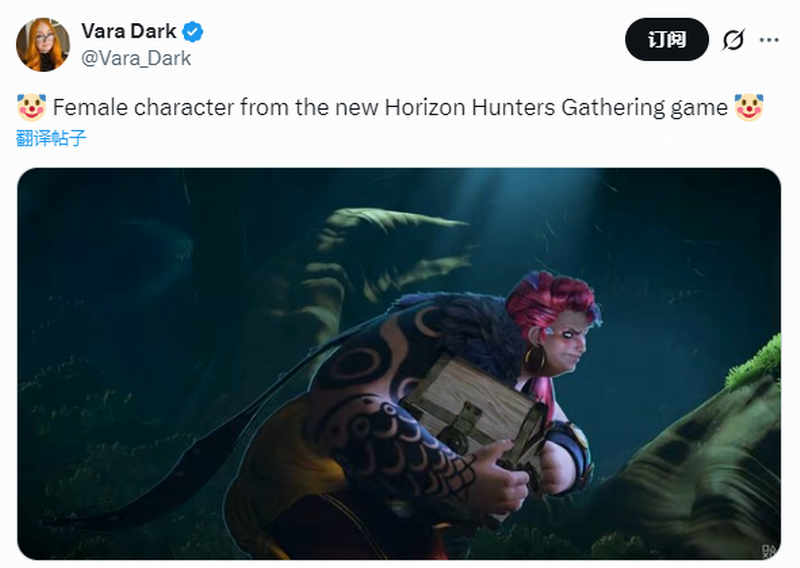Click the "Vara Dark" display name
This screenshot has height=568, width=800.
pyautogui.click(x=129, y=31)
